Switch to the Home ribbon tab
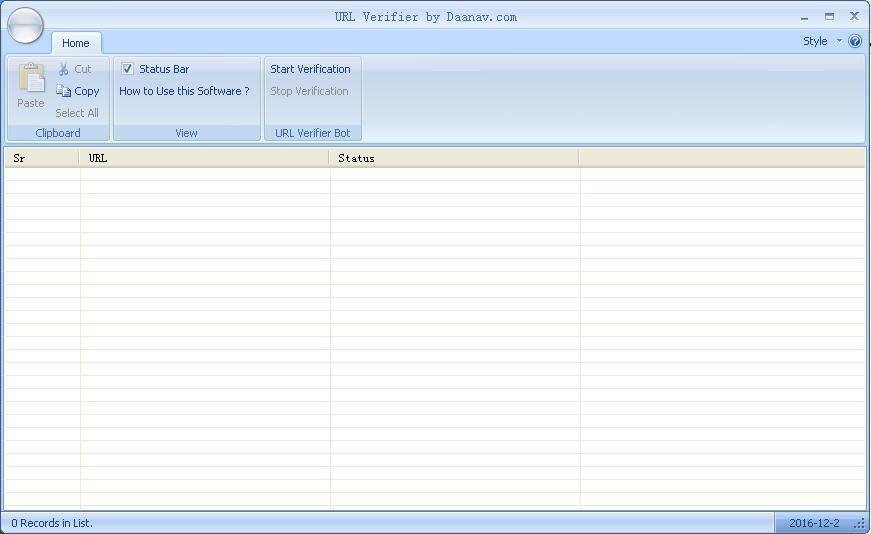871x534 pixels. [76, 43]
